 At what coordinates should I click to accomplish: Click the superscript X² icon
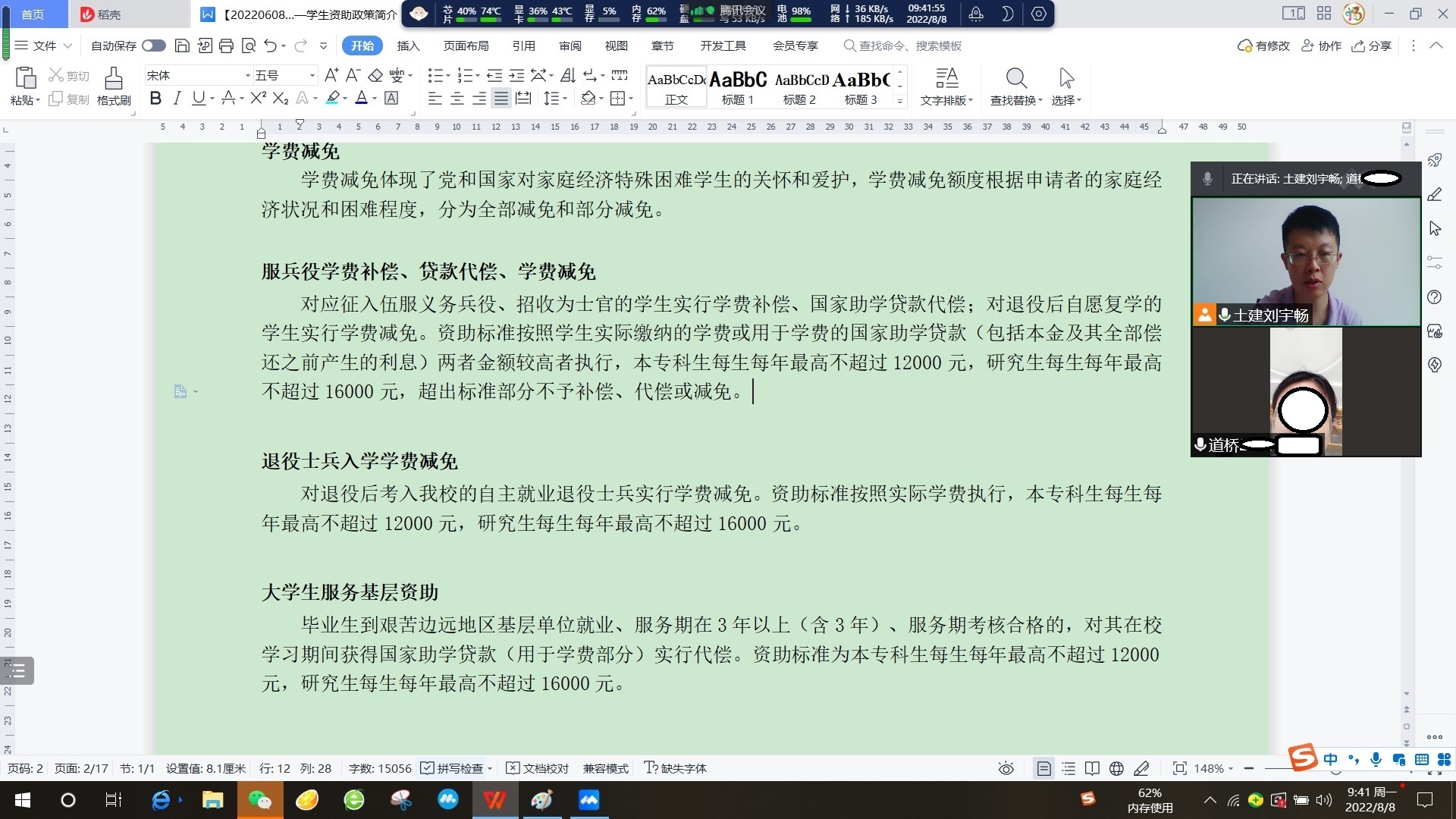[258, 98]
